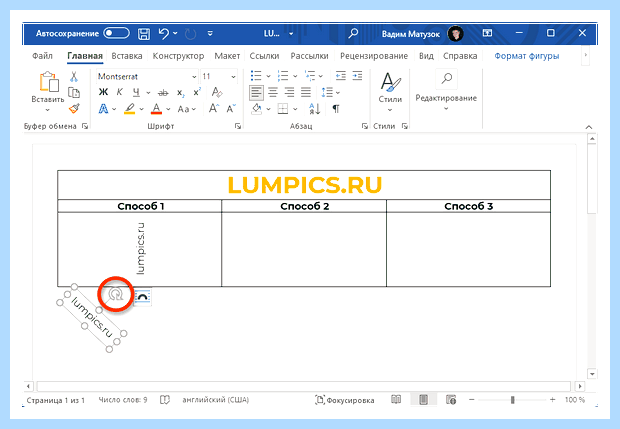Screen dimensions: 620x429
Task: Show paragraph marks ¶
Action: click(x=336, y=109)
